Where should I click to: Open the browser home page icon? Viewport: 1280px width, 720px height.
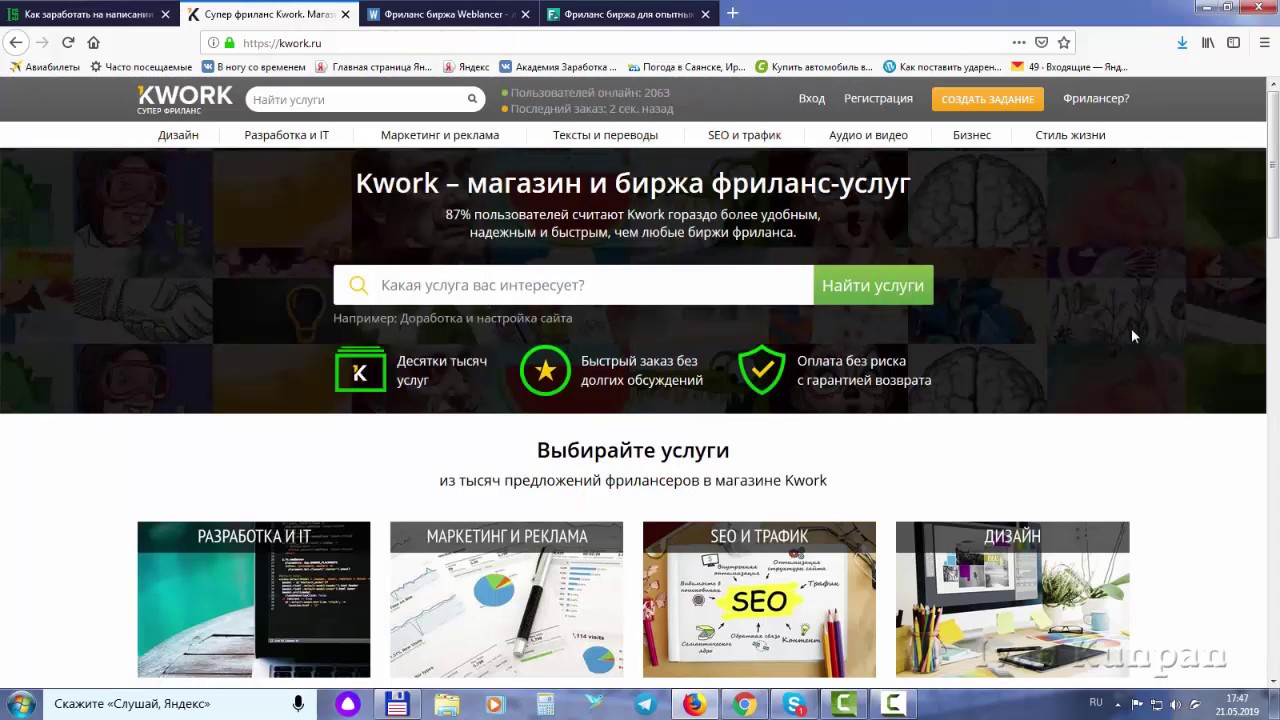[x=94, y=42]
